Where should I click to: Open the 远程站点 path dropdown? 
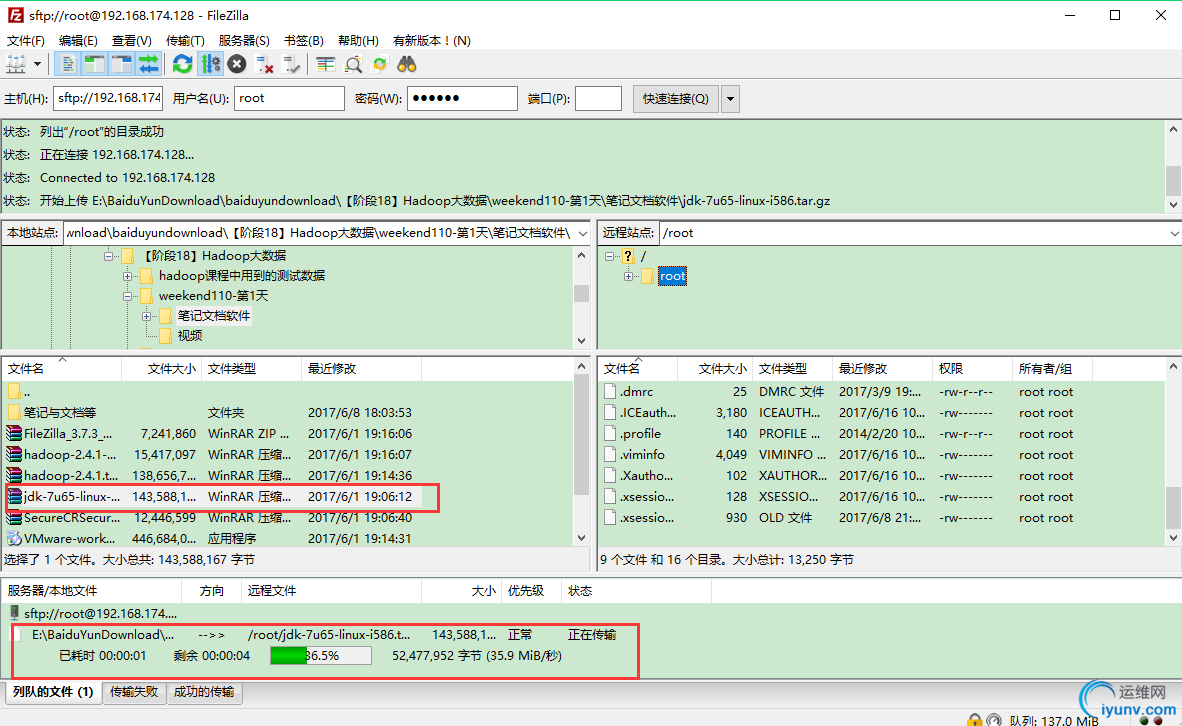point(1174,234)
